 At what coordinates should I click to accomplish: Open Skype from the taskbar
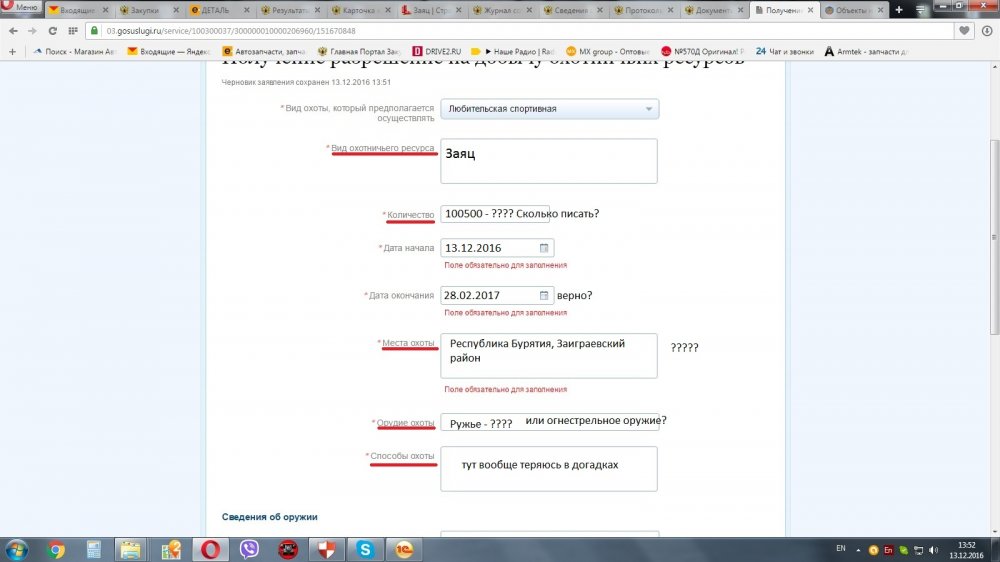(366, 549)
